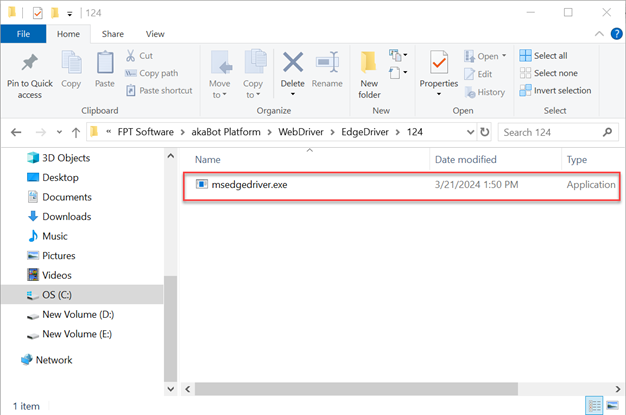626x415 pixels.
Task: Open the File menu
Action: [x=23, y=34]
